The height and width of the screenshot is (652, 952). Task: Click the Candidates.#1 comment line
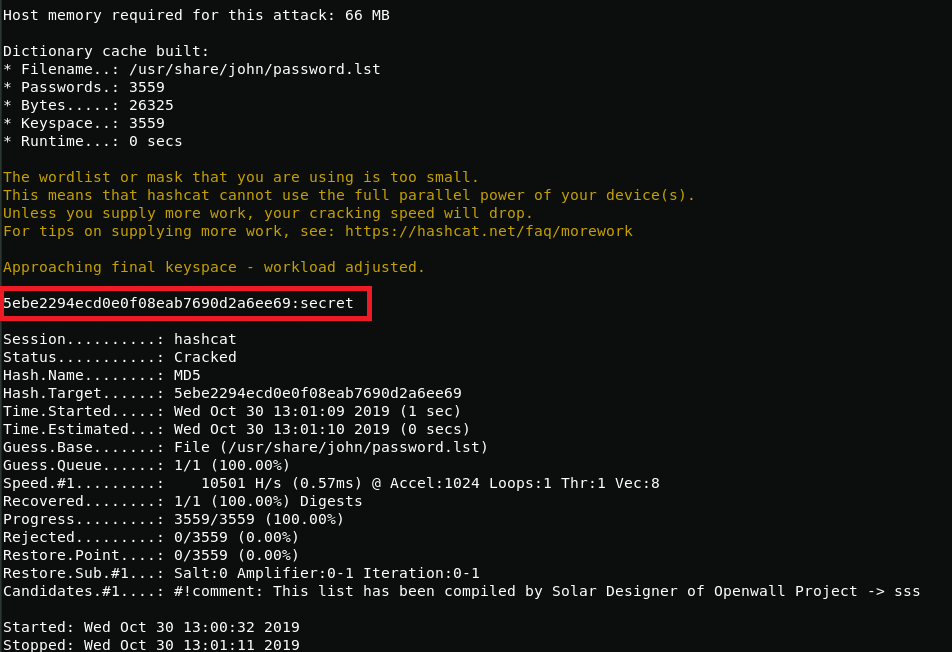pos(461,591)
